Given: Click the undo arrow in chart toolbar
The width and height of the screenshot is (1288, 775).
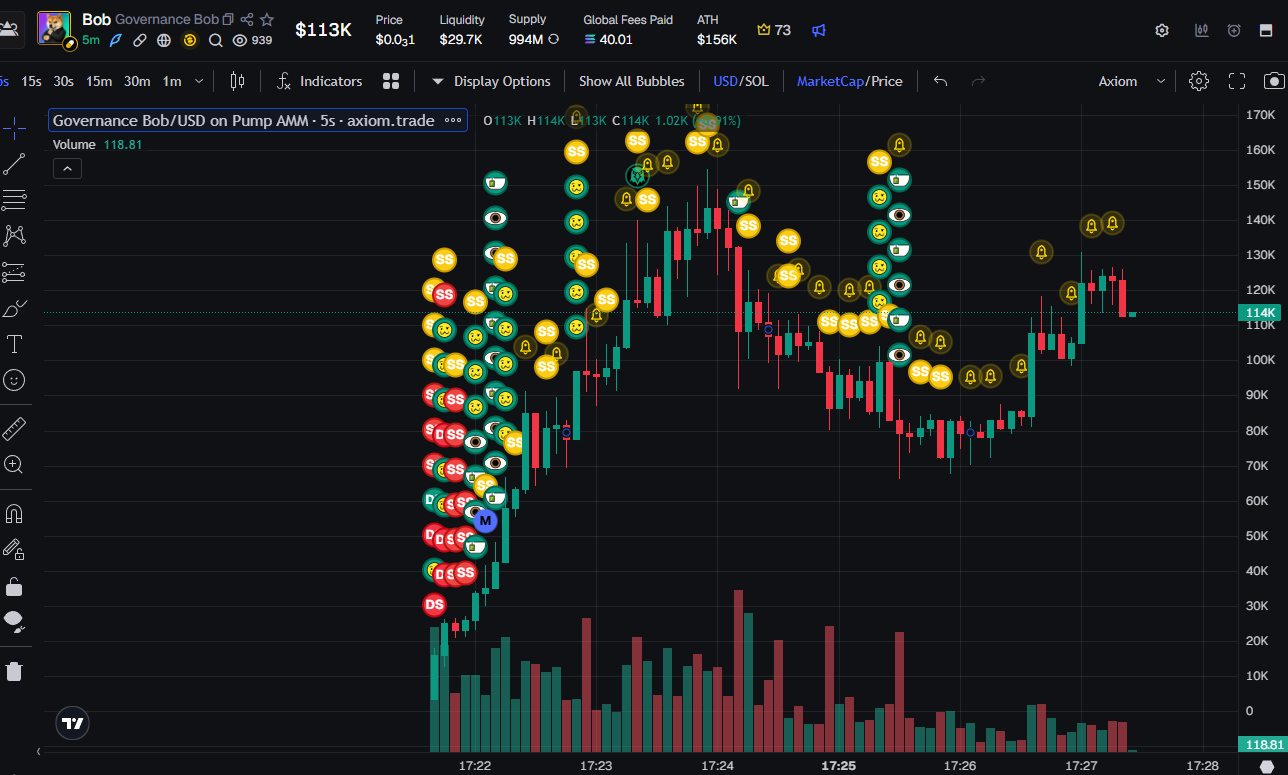Looking at the screenshot, I should pyautogui.click(x=940, y=81).
